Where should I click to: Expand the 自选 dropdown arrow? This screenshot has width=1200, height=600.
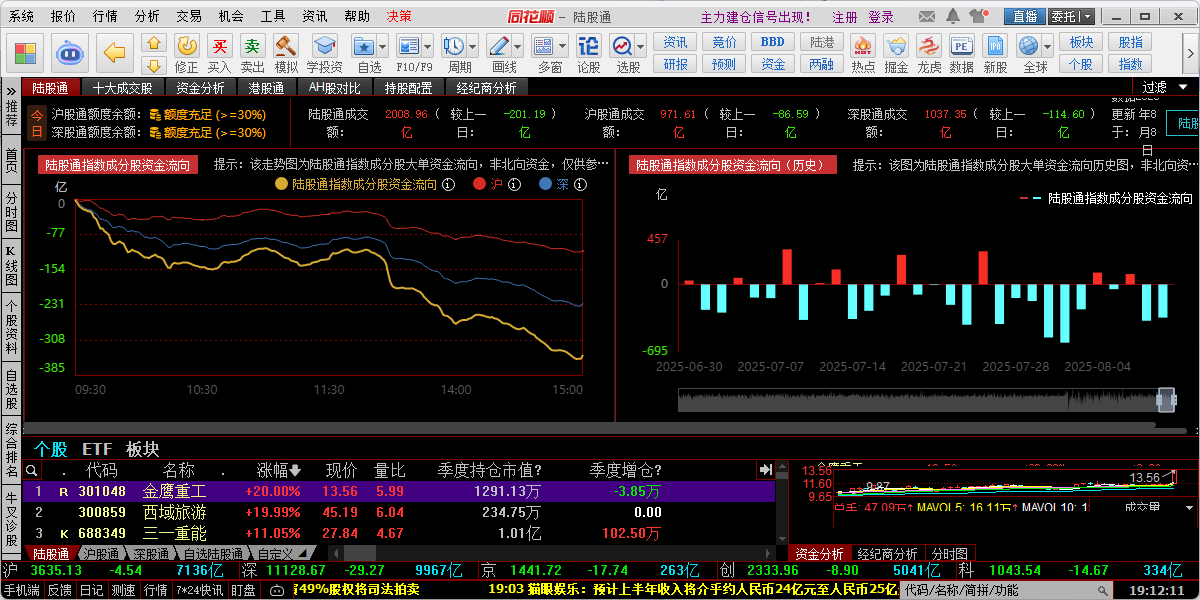coord(380,47)
